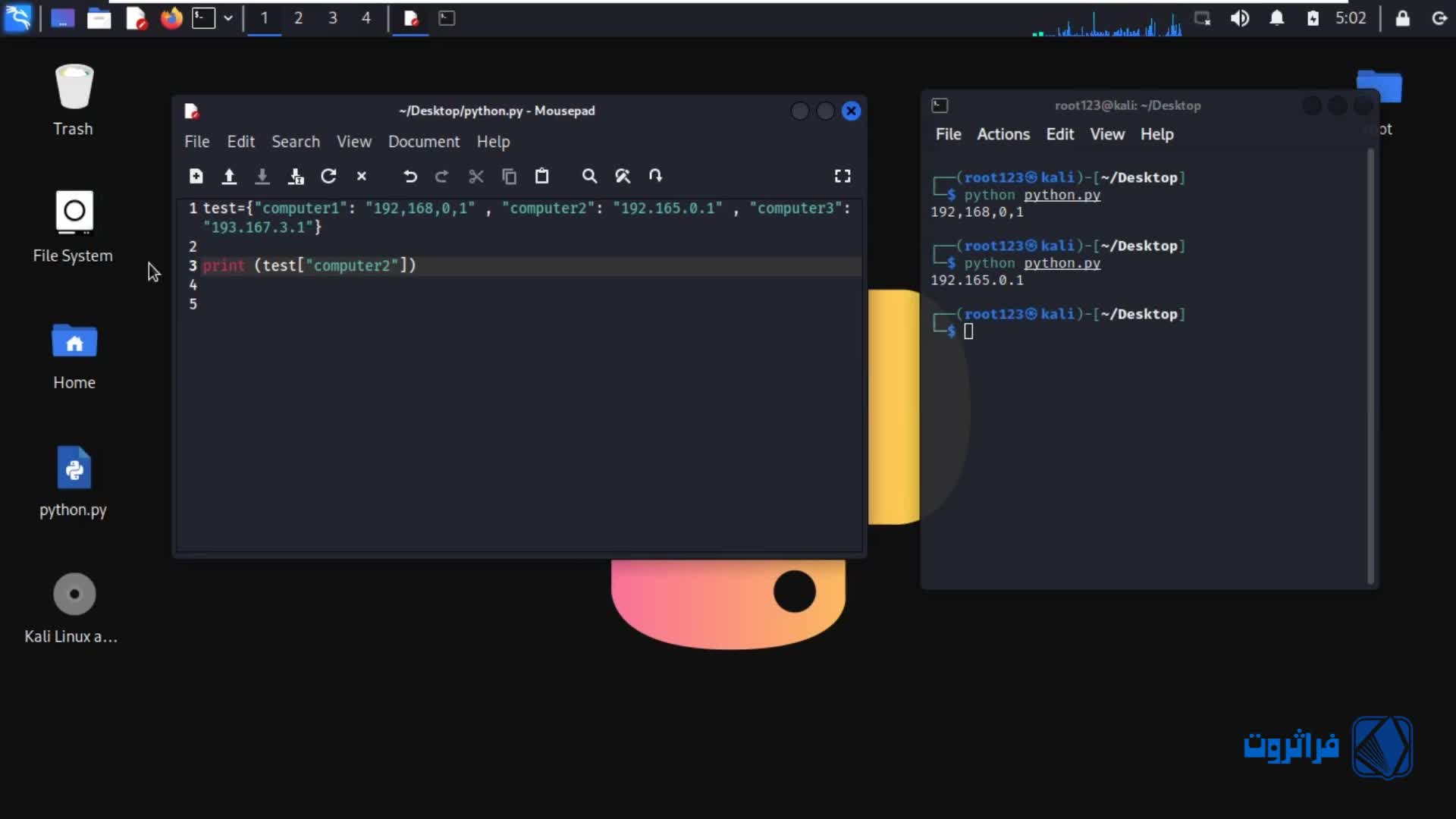
Task: Reload the document with the refresh icon
Action: point(328,176)
